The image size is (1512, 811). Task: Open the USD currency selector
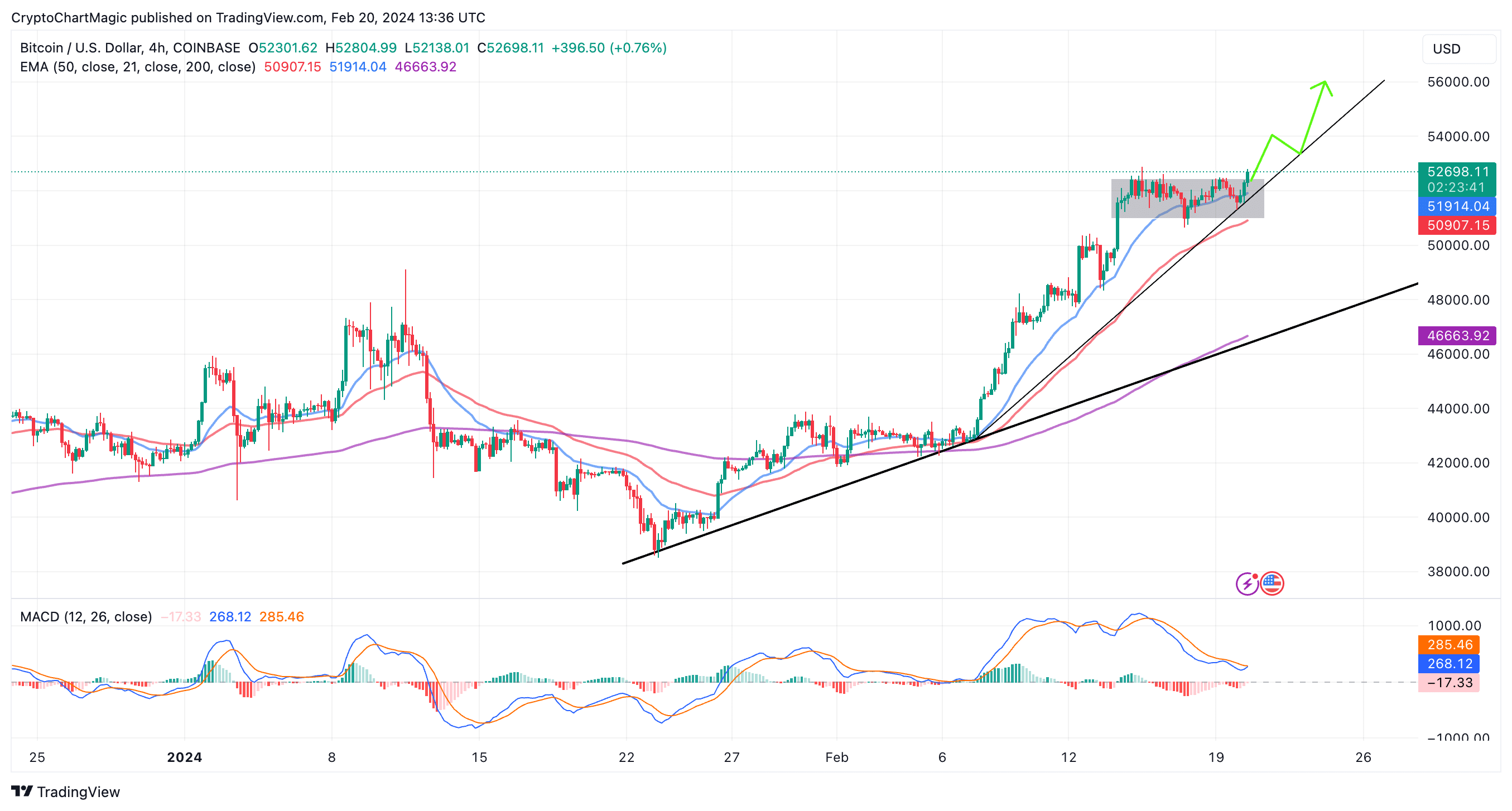point(1458,49)
